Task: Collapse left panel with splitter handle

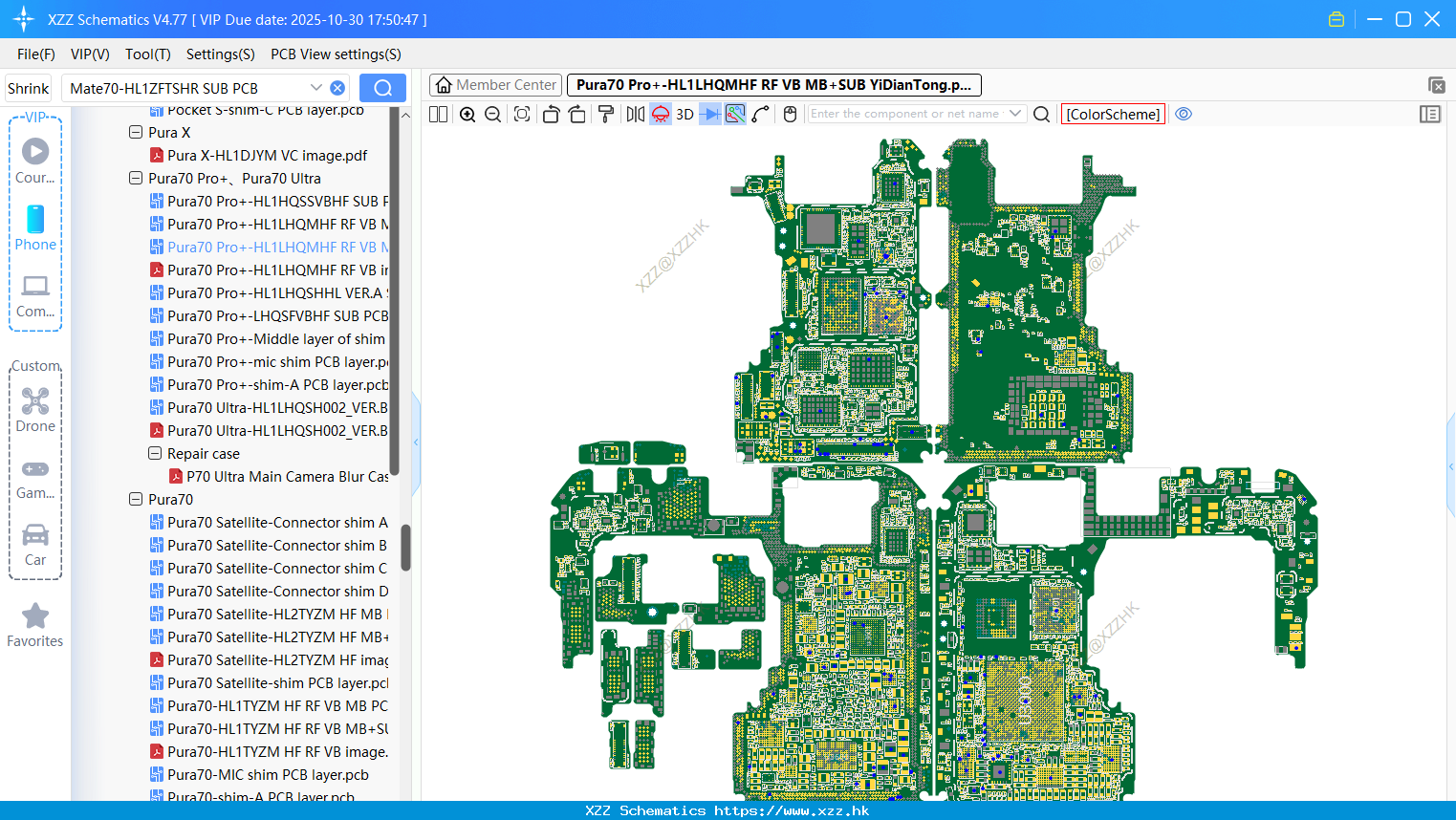Action: [x=416, y=442]
